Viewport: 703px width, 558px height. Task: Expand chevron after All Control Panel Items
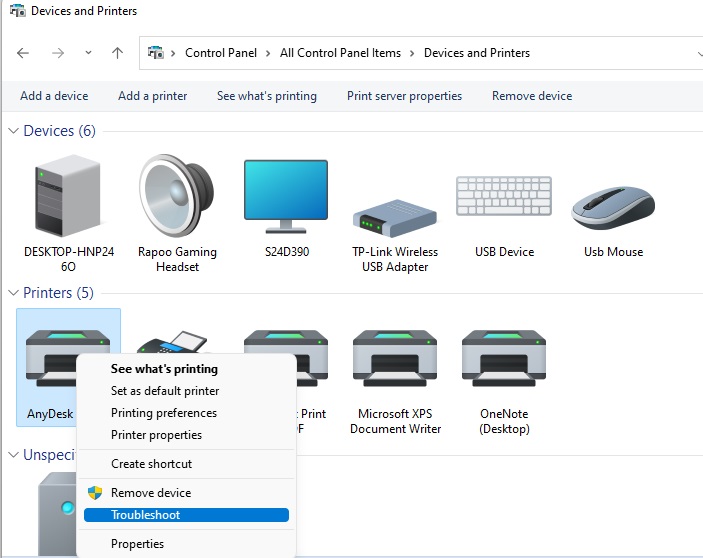(x=412, y=53)
